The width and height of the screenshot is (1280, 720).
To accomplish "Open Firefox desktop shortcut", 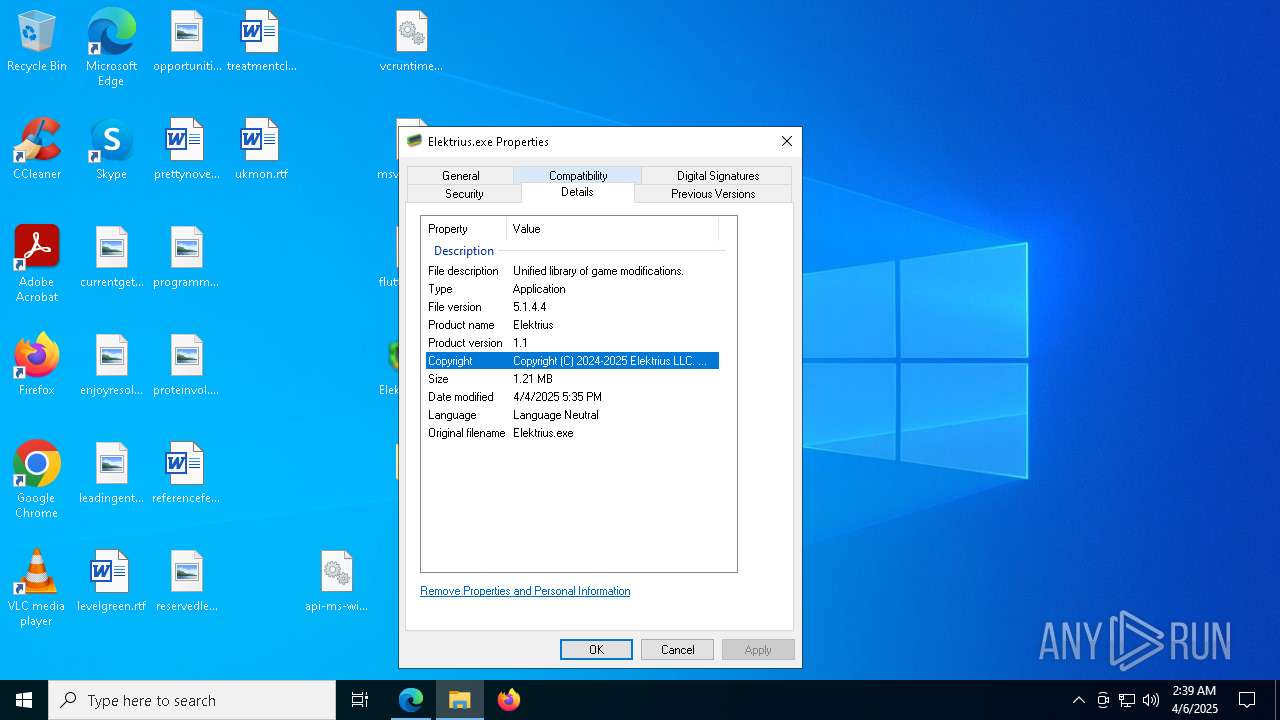I will [x=37, y=366].
